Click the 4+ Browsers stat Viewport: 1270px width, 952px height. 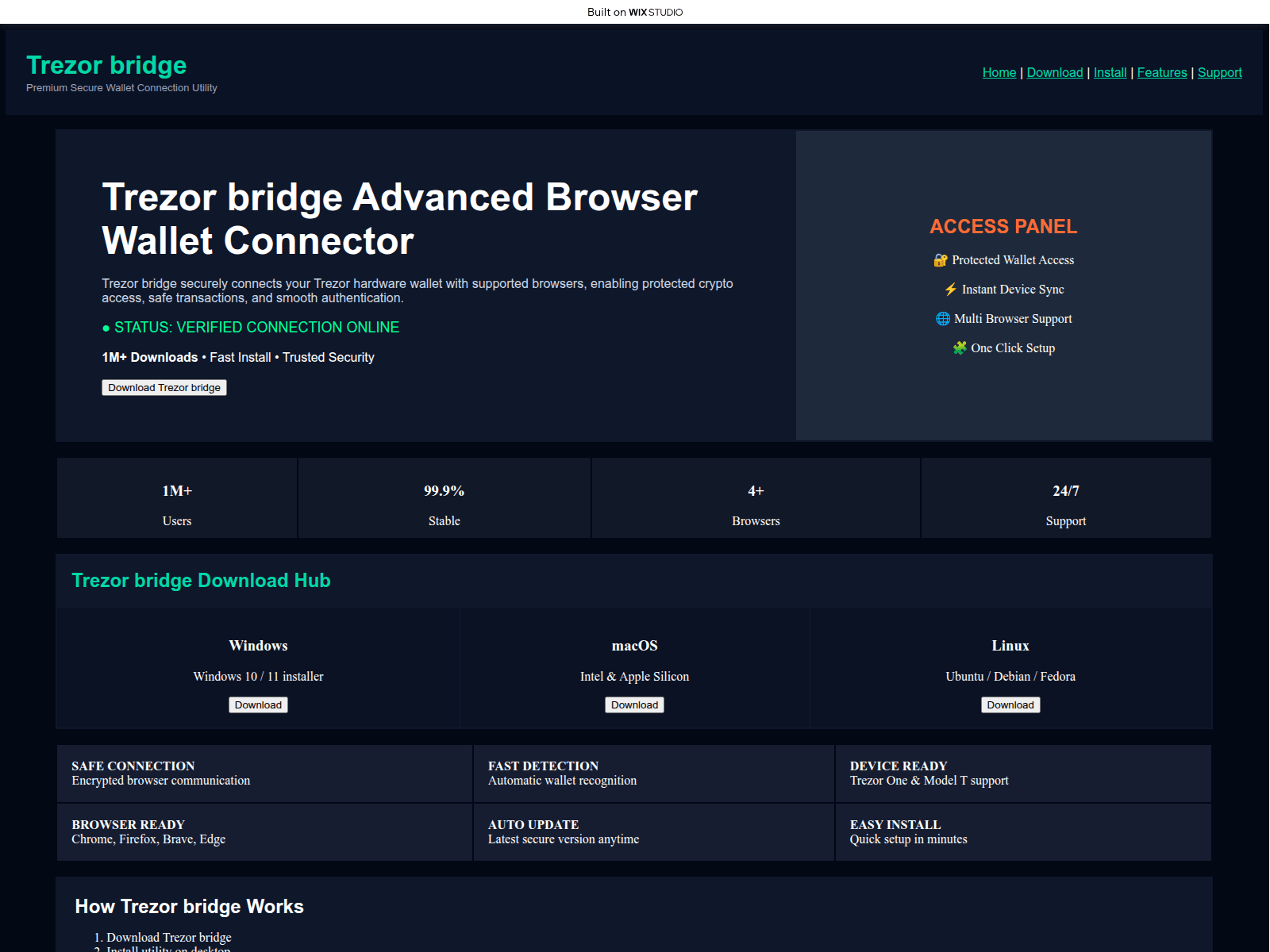[x=756, y=498]
